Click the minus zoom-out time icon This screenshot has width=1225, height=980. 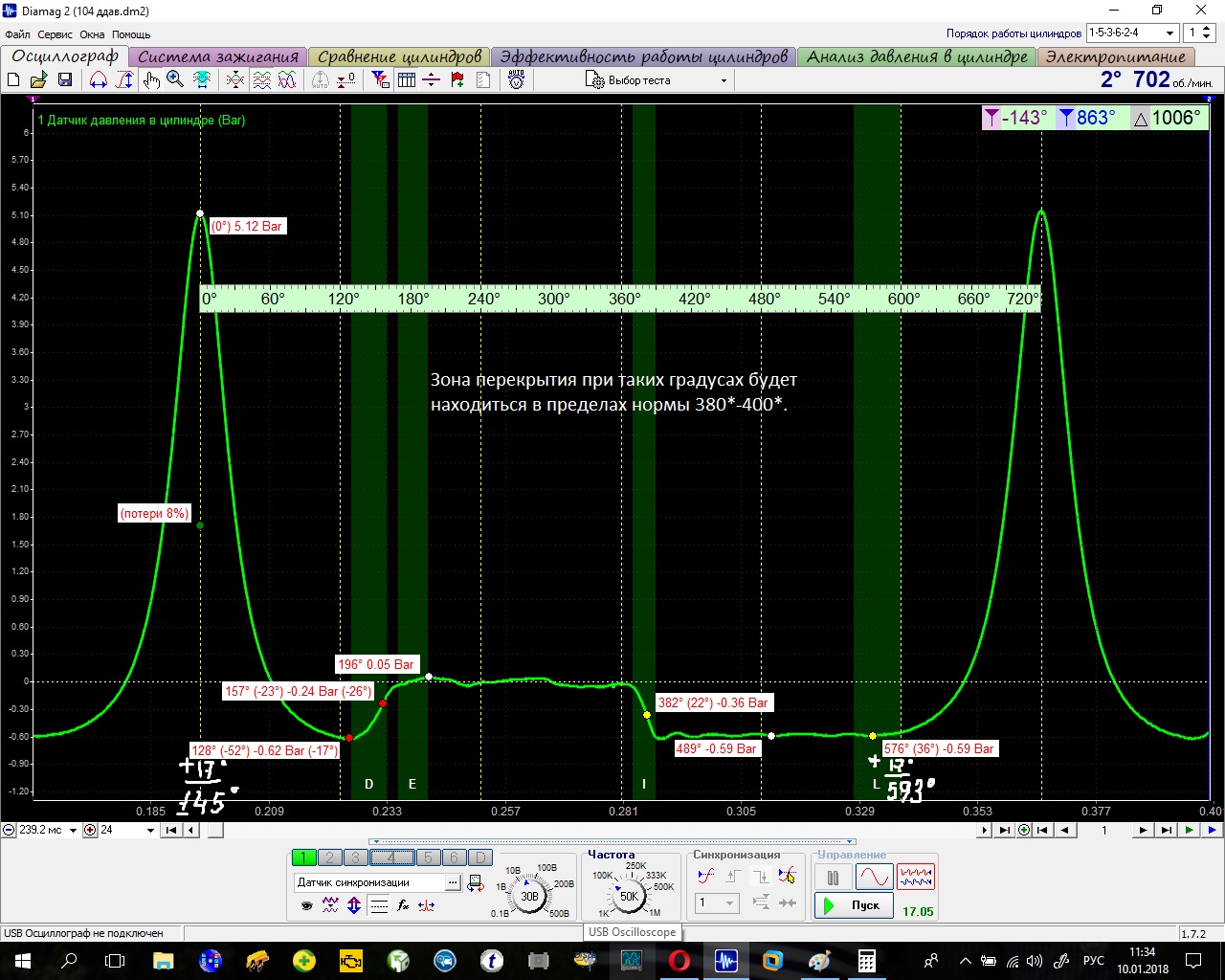[9, 830]
